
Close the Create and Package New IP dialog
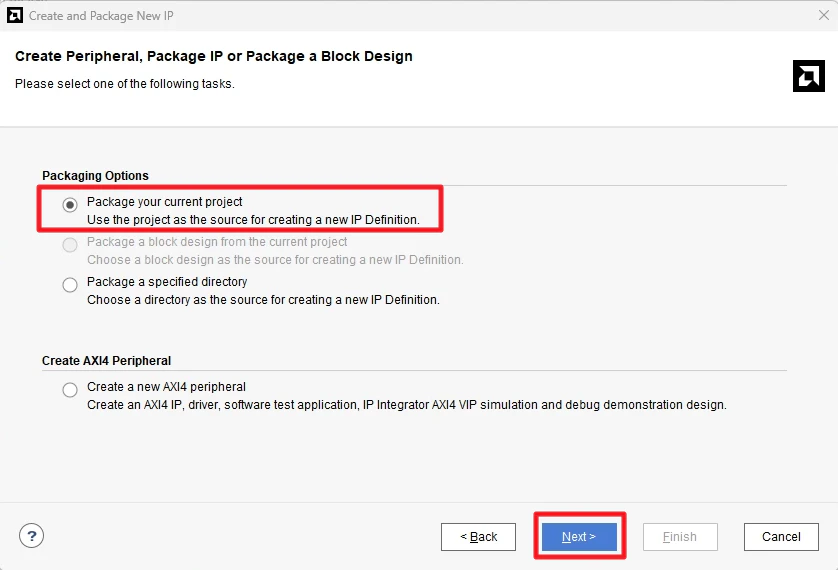[823, 16]
